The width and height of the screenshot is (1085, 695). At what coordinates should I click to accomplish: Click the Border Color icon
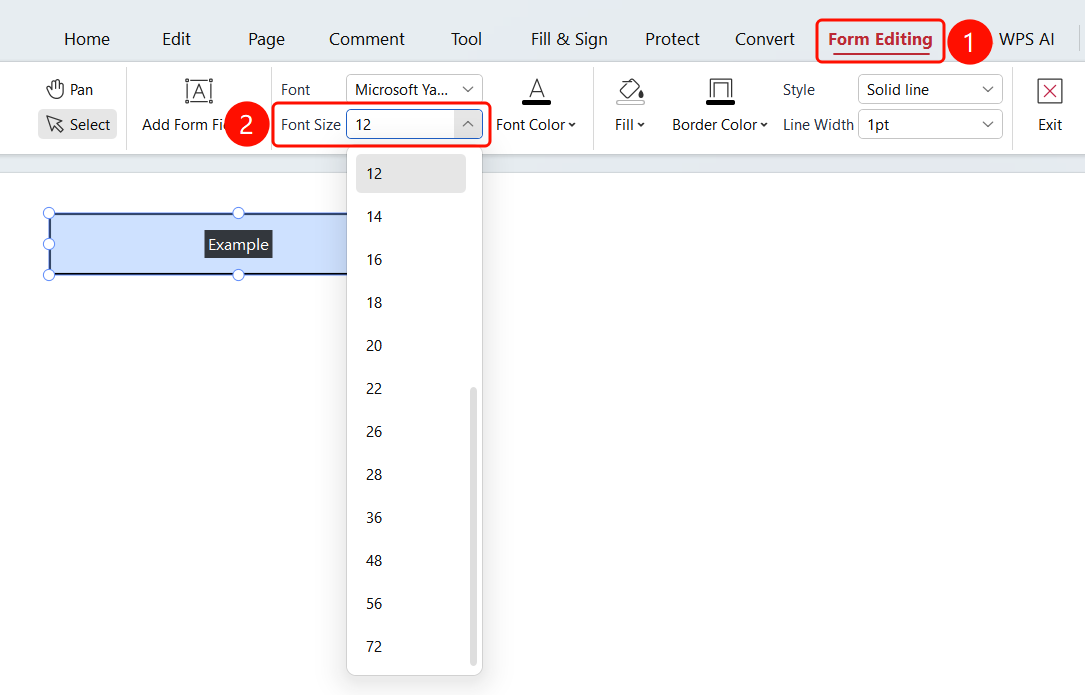[720, 91]
